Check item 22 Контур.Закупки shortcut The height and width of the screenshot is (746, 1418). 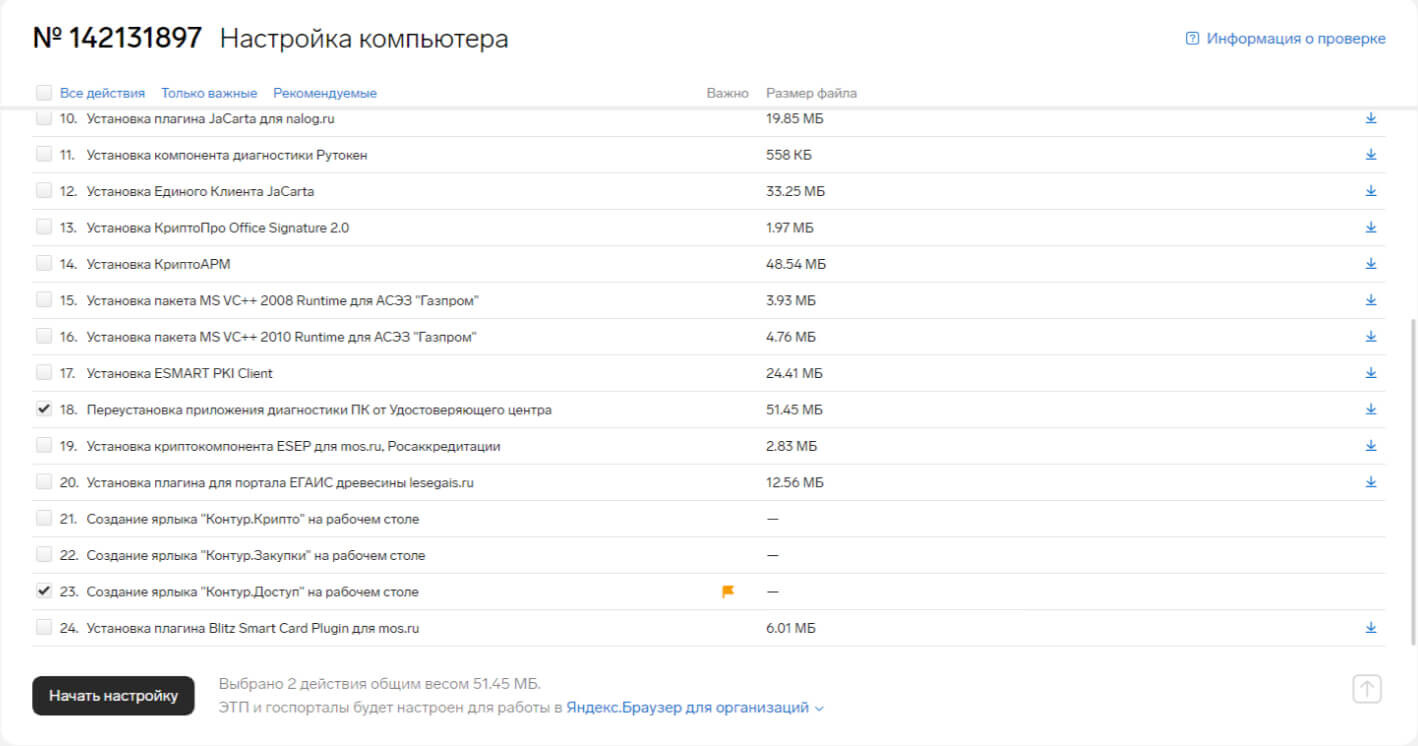[x=44, y=554]
